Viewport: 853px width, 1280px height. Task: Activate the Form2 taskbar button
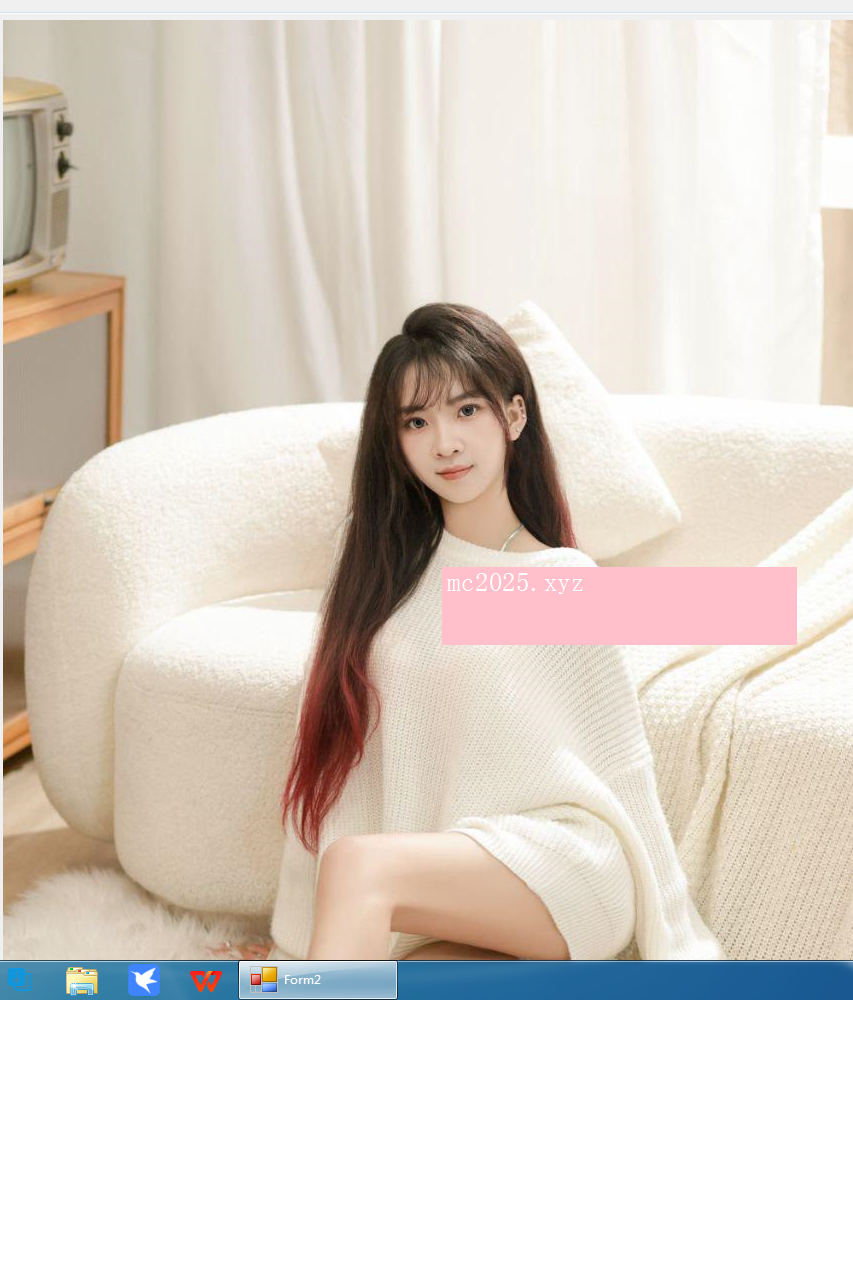click(318, 980)
